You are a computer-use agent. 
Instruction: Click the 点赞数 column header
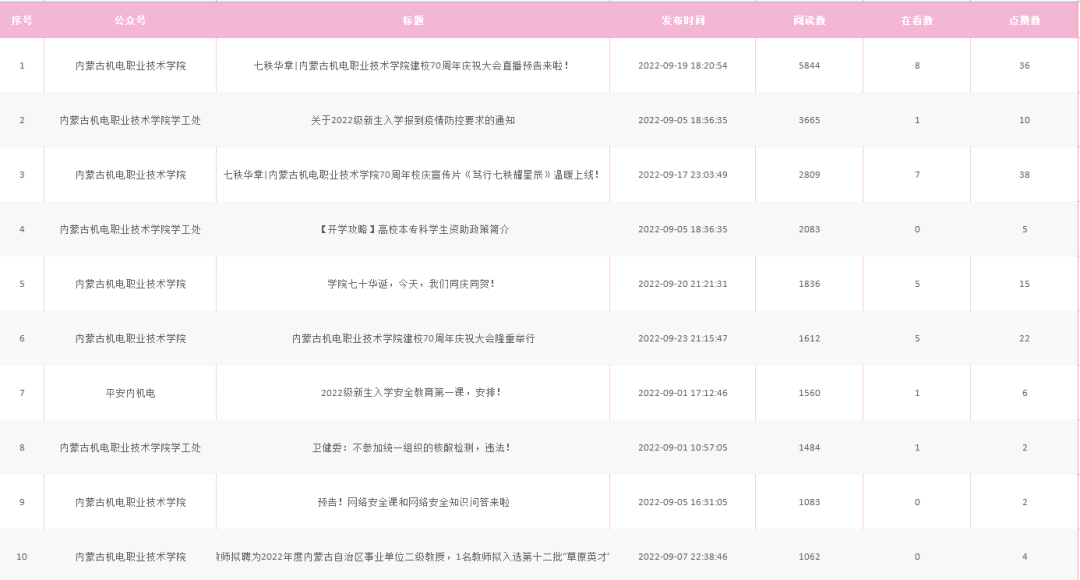pos(1024,20)
